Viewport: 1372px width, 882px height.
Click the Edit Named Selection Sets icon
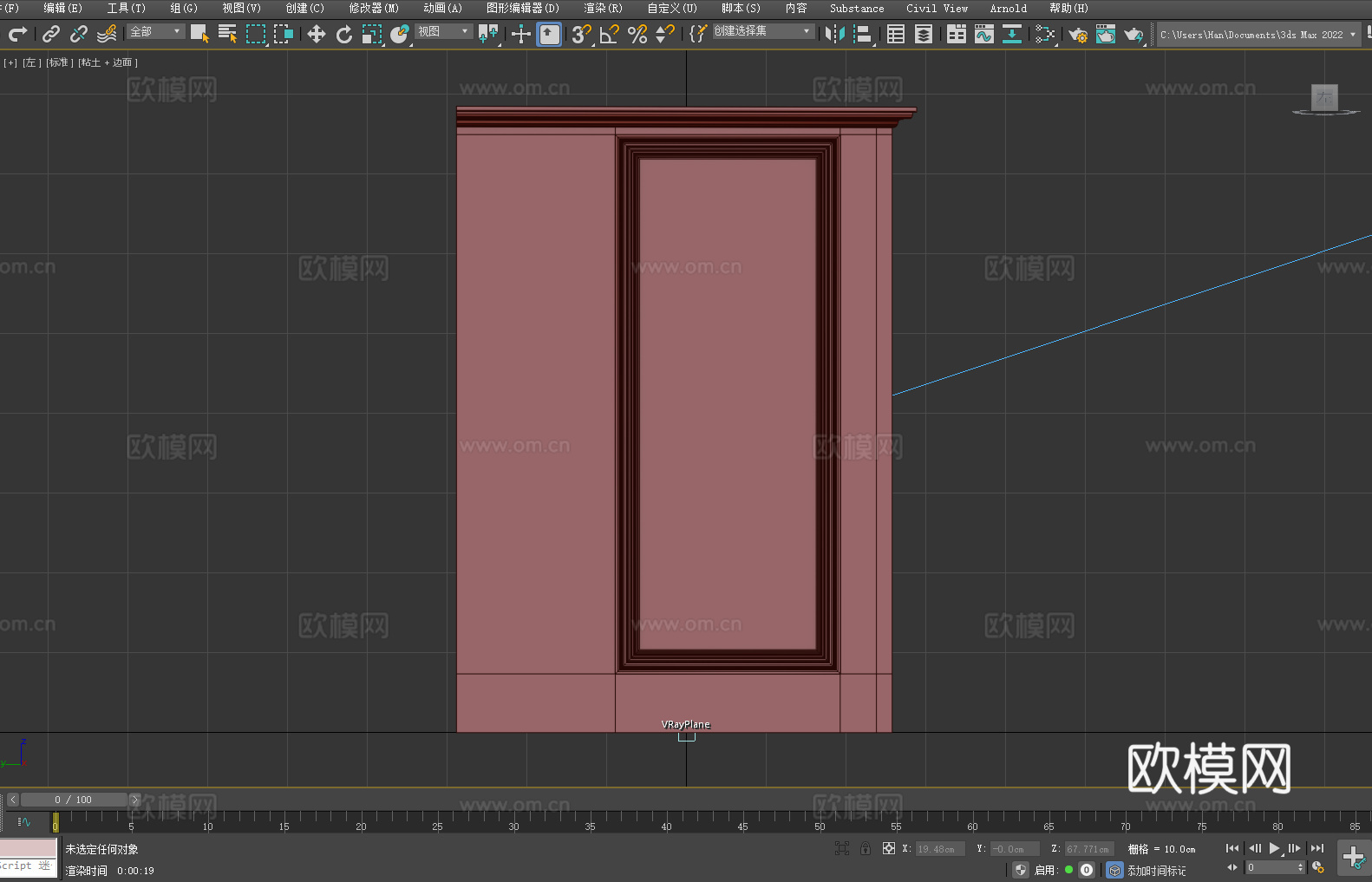pyautogui.click(x=698, y=34)
